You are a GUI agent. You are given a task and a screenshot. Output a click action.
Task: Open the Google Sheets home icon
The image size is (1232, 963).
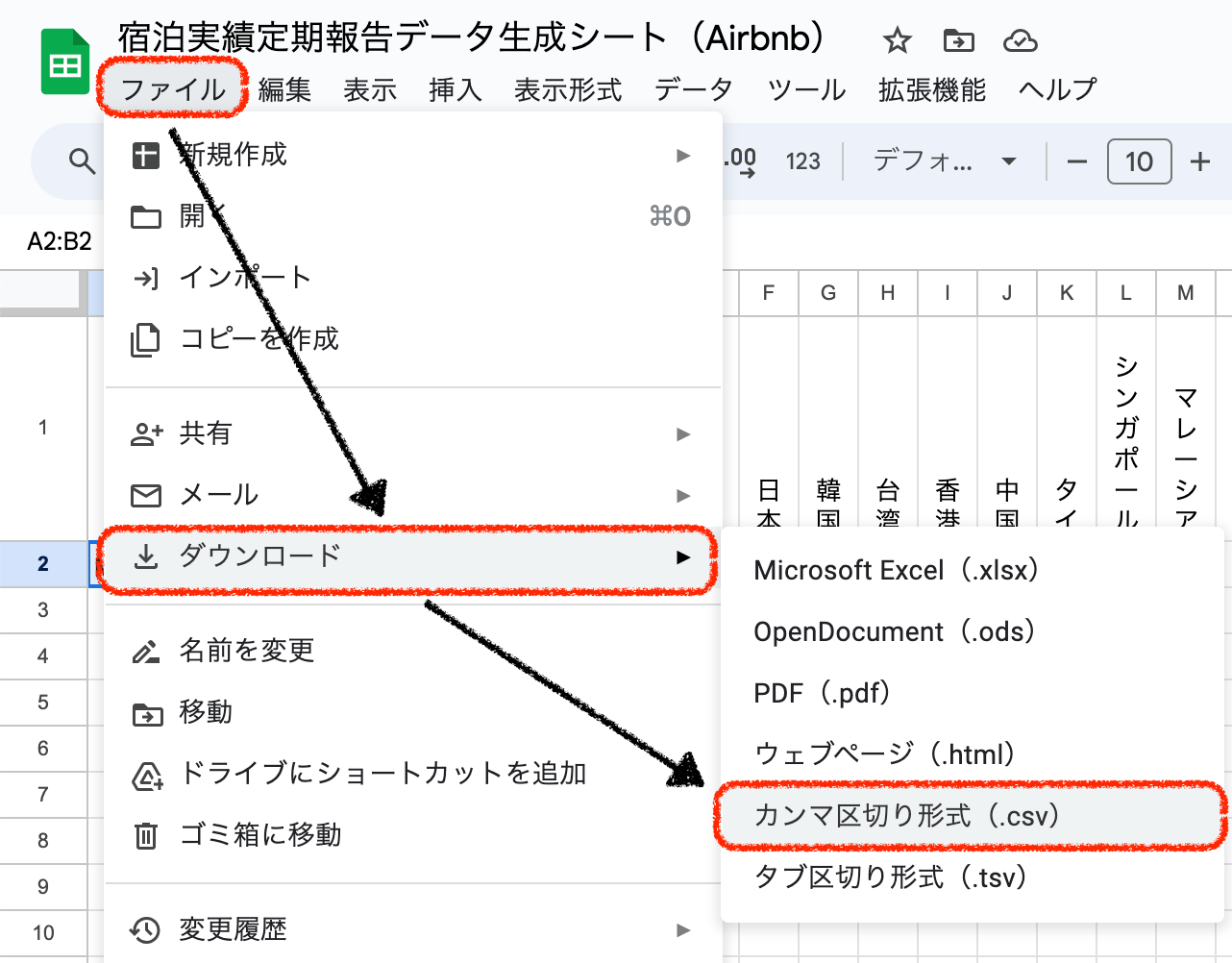(x=64, y=63)
